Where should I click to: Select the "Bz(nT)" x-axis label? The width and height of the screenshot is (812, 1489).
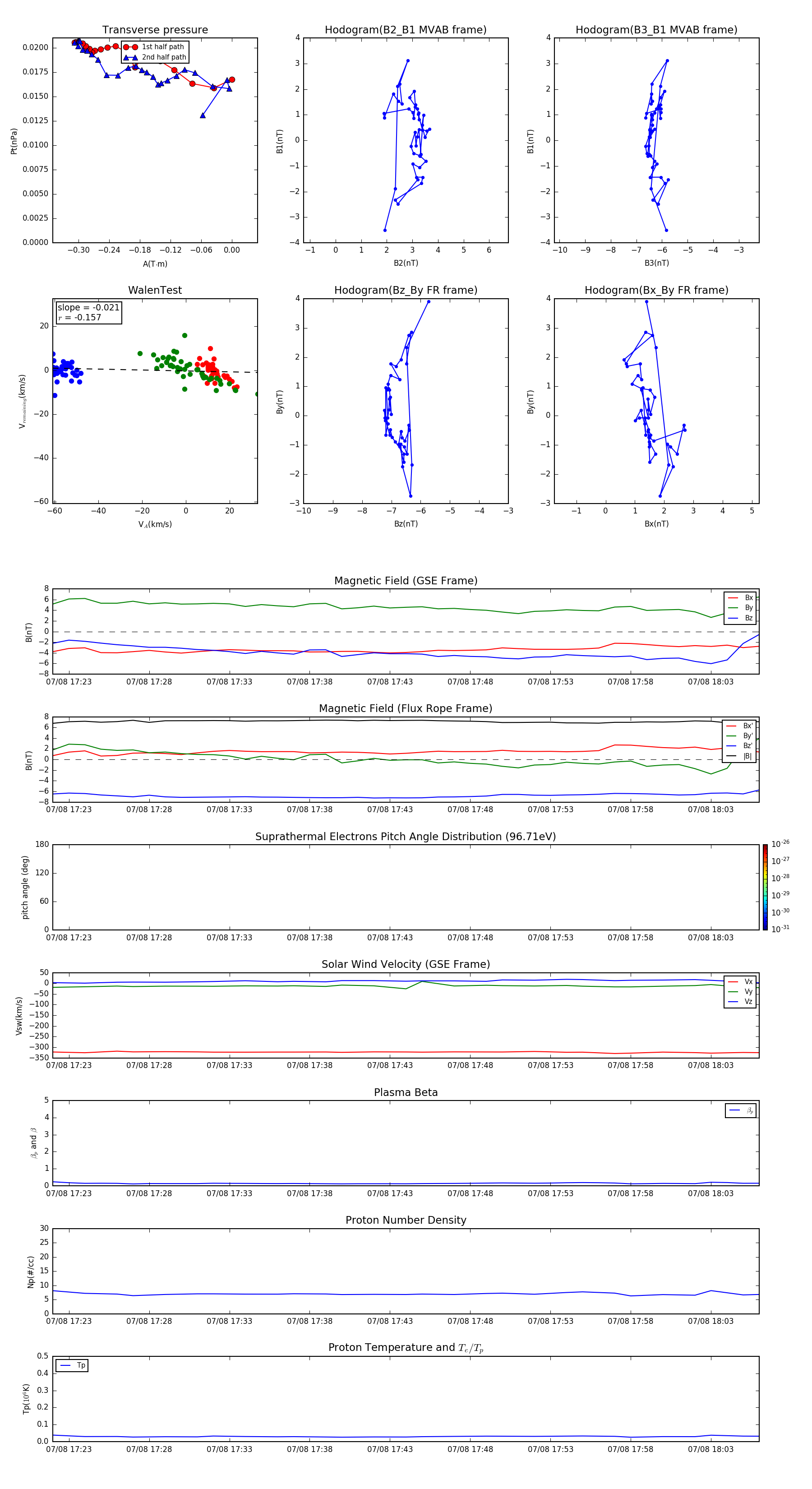click(406, 524)
